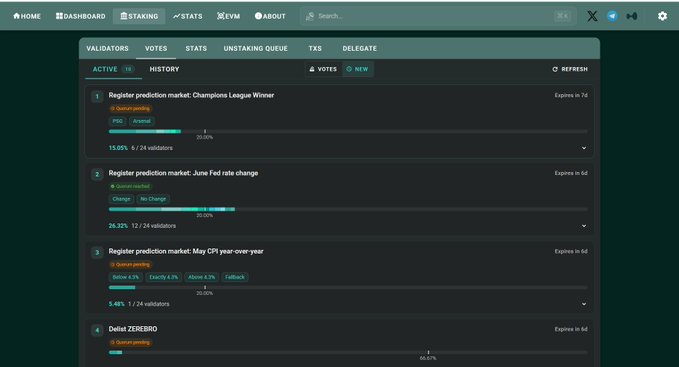Switch to the History sub-tab
This screenshot has width=679, height=367.
click(164, 69)
